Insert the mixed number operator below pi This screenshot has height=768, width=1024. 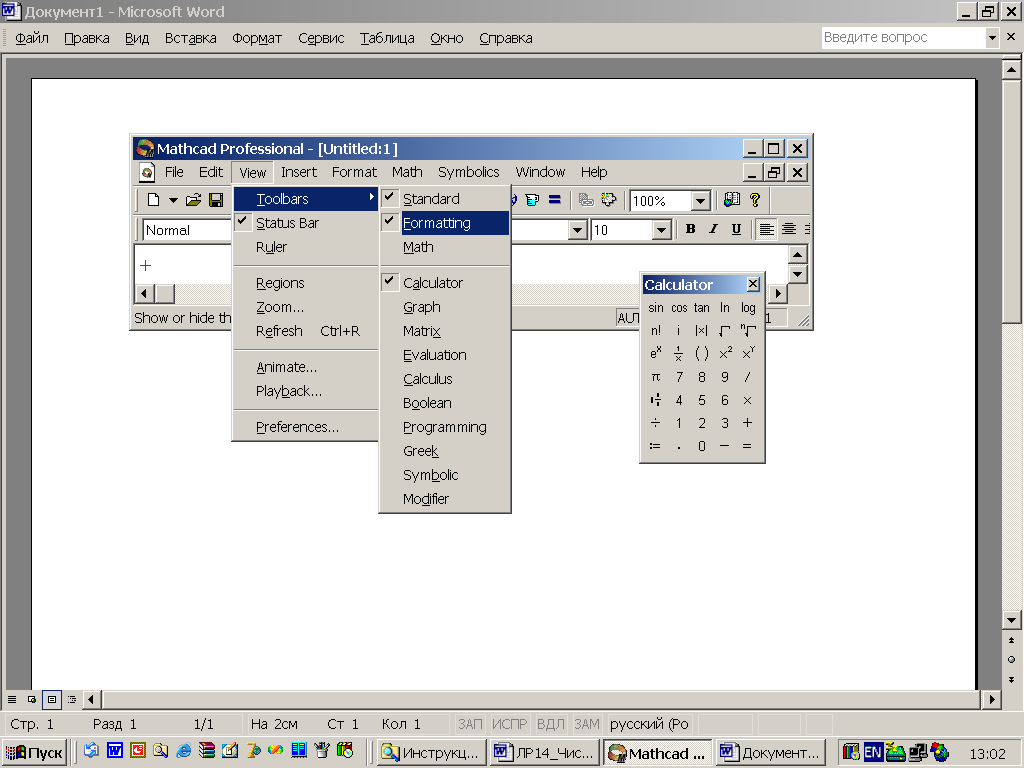[656, 400]
